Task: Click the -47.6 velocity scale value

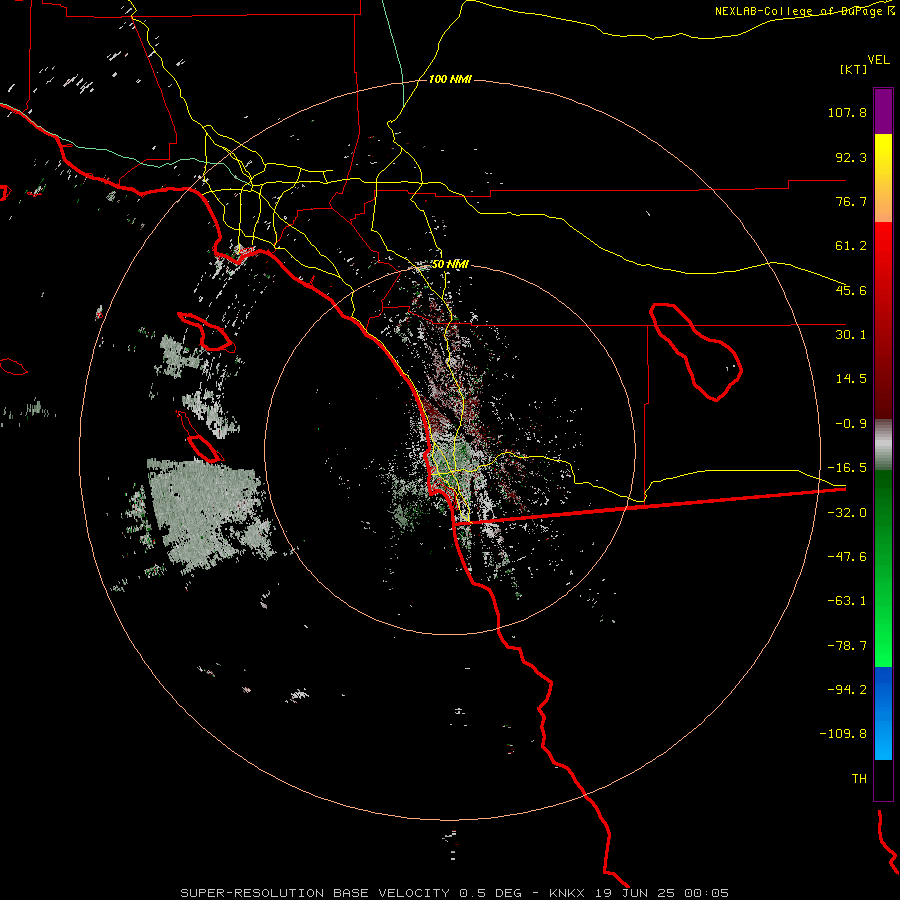Action: coord(847,557)
